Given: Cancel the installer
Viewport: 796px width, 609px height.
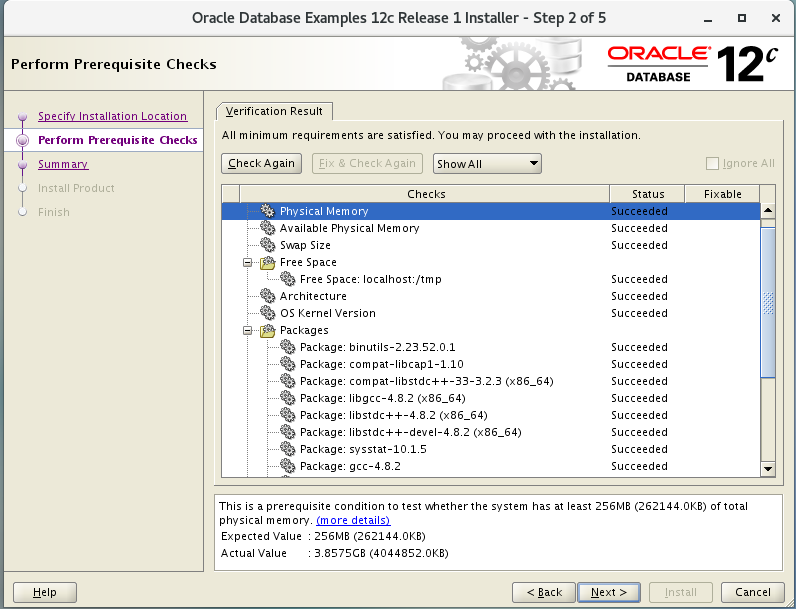Looking at the screenshot, I should pos(753,592).
